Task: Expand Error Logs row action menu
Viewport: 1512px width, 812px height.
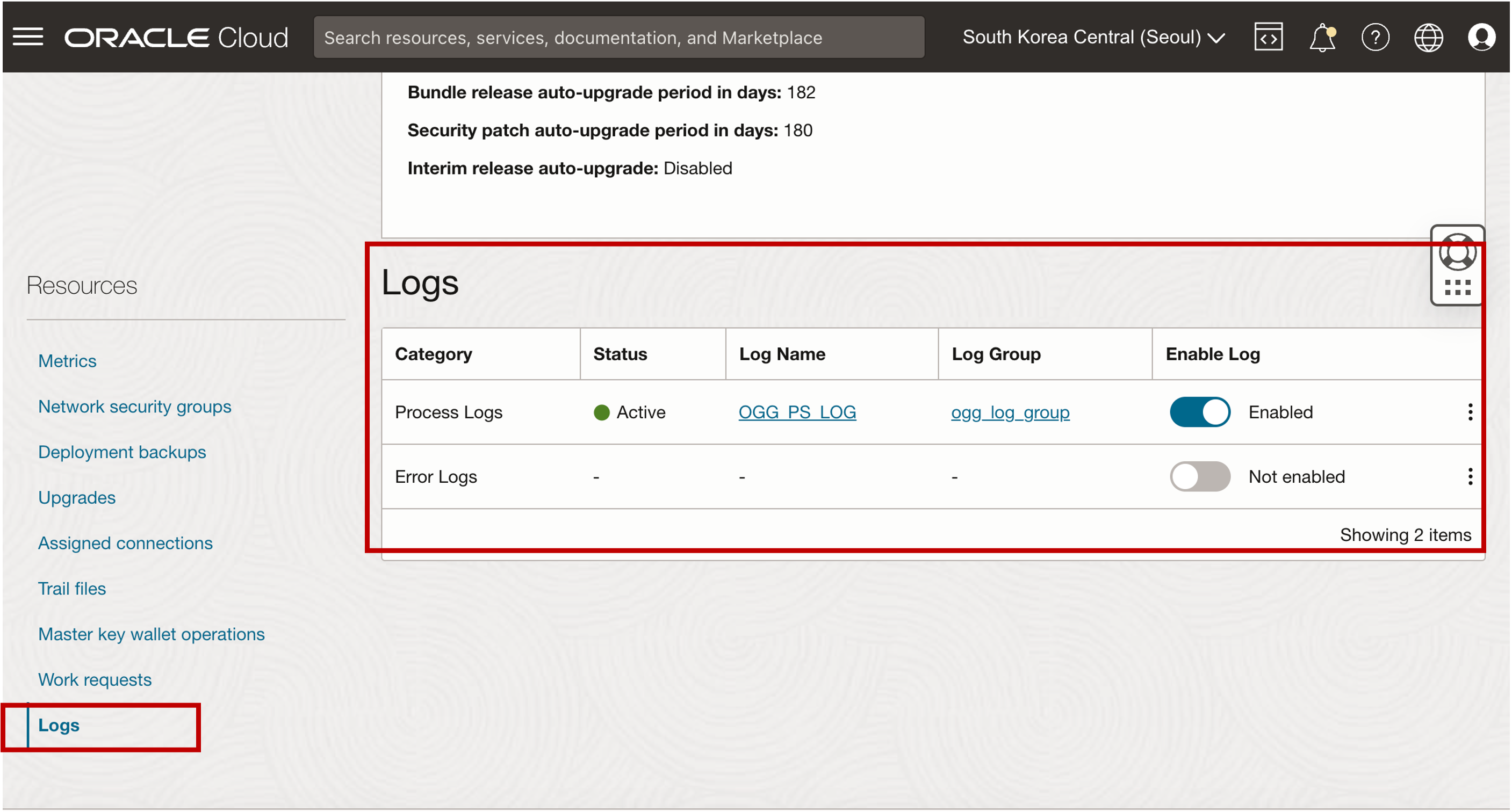Action: pos(1470,477)
